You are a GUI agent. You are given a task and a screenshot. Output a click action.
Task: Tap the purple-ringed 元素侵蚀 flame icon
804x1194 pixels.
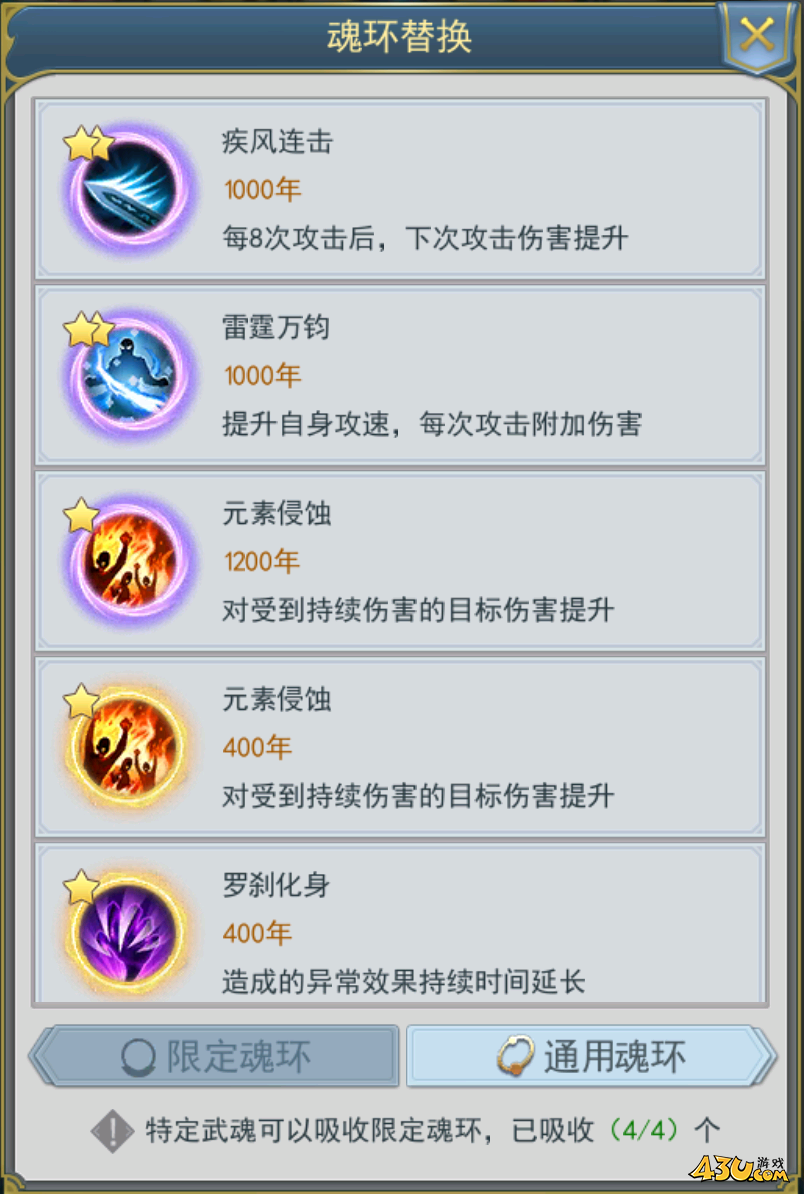(x=128, y=561)
